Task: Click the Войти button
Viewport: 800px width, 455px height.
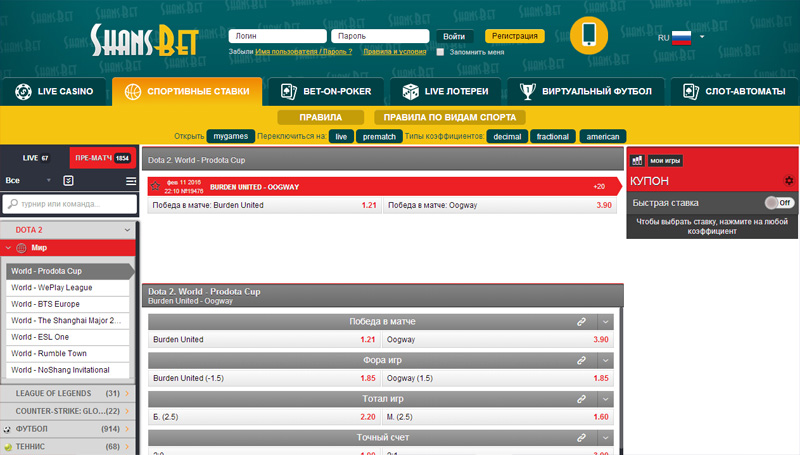Action: (x=454, y=36)
